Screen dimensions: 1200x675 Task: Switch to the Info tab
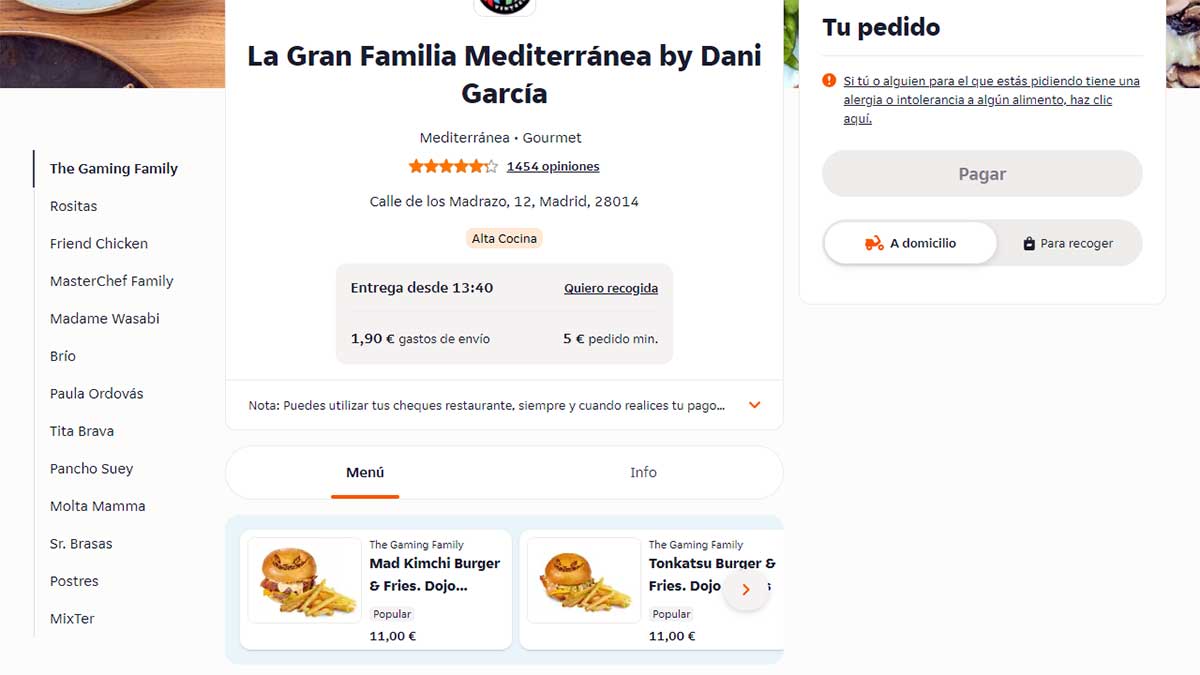coord(643,472)
